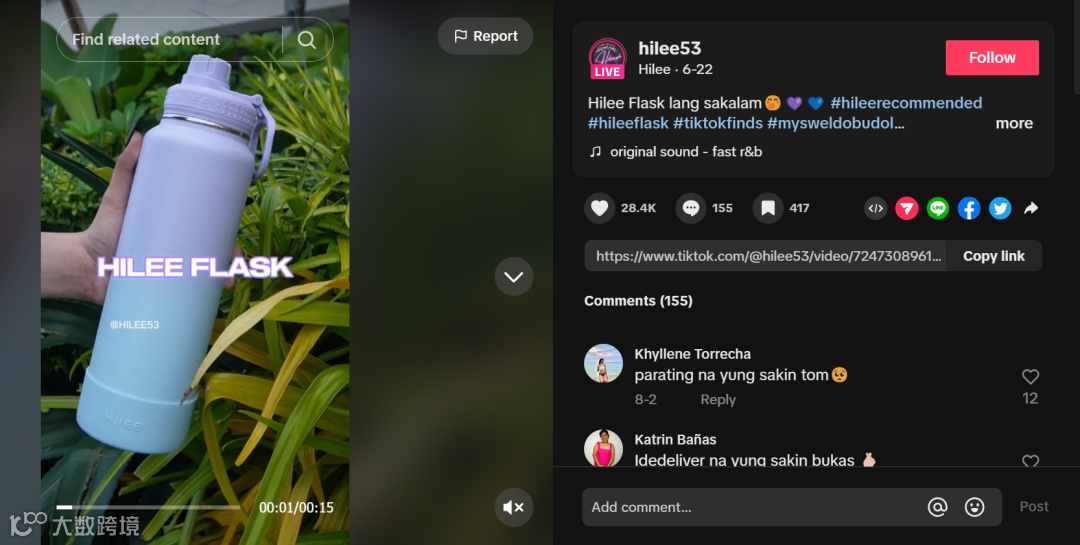Unmute the video sound
The image size is (1080, 545).
514,508
